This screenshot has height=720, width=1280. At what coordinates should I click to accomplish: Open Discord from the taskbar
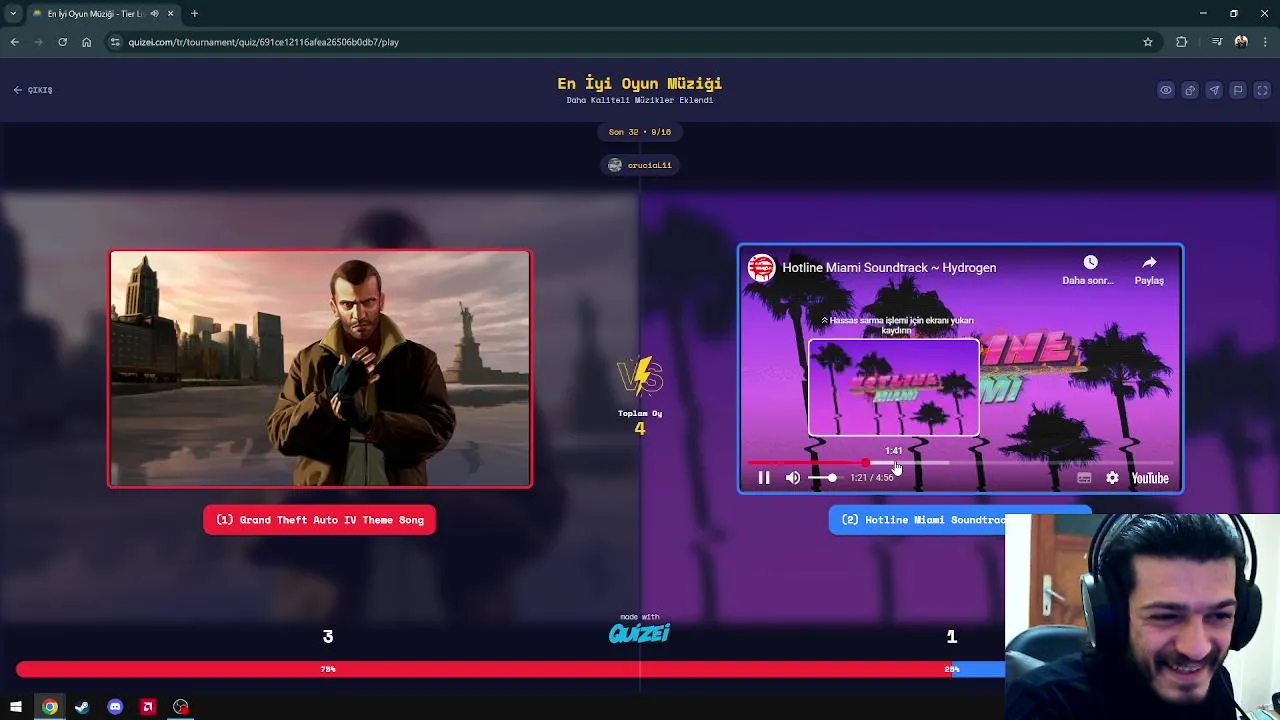115,707
